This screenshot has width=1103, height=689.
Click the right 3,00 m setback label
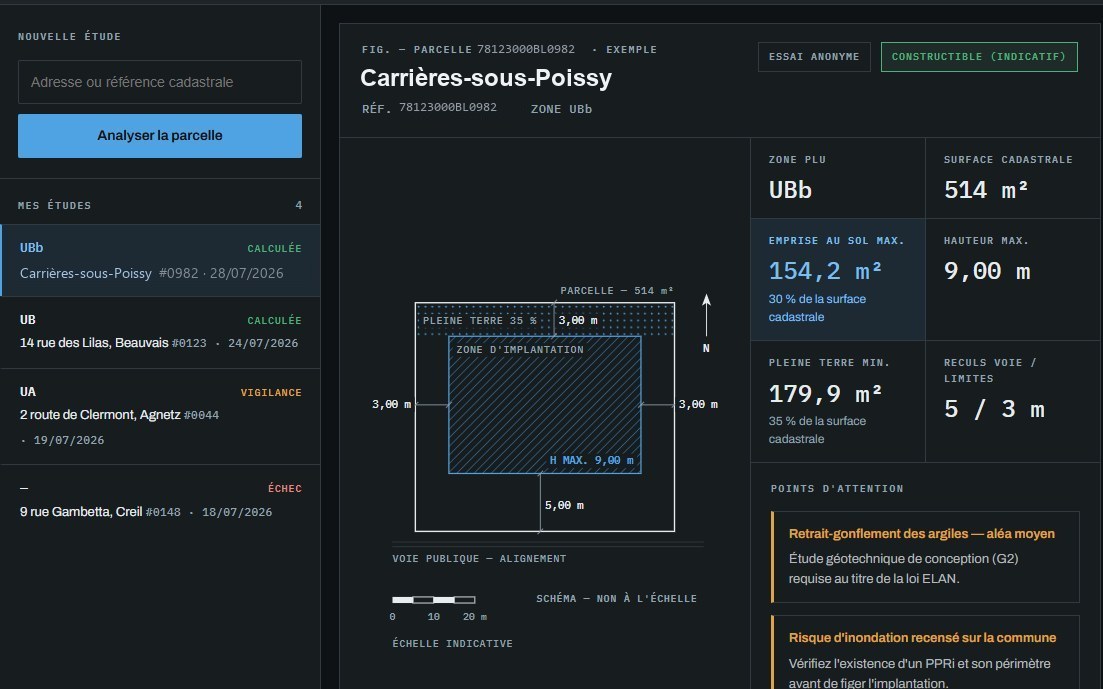click(x=698, y=405)
